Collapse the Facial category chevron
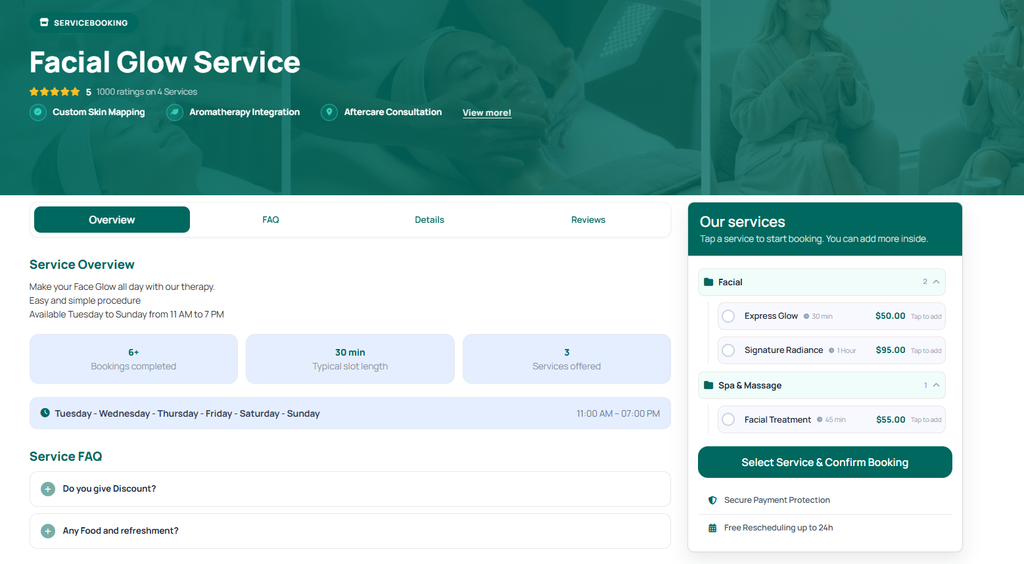The width and height of the screenshot is (1024, 564). click(936, 282)
